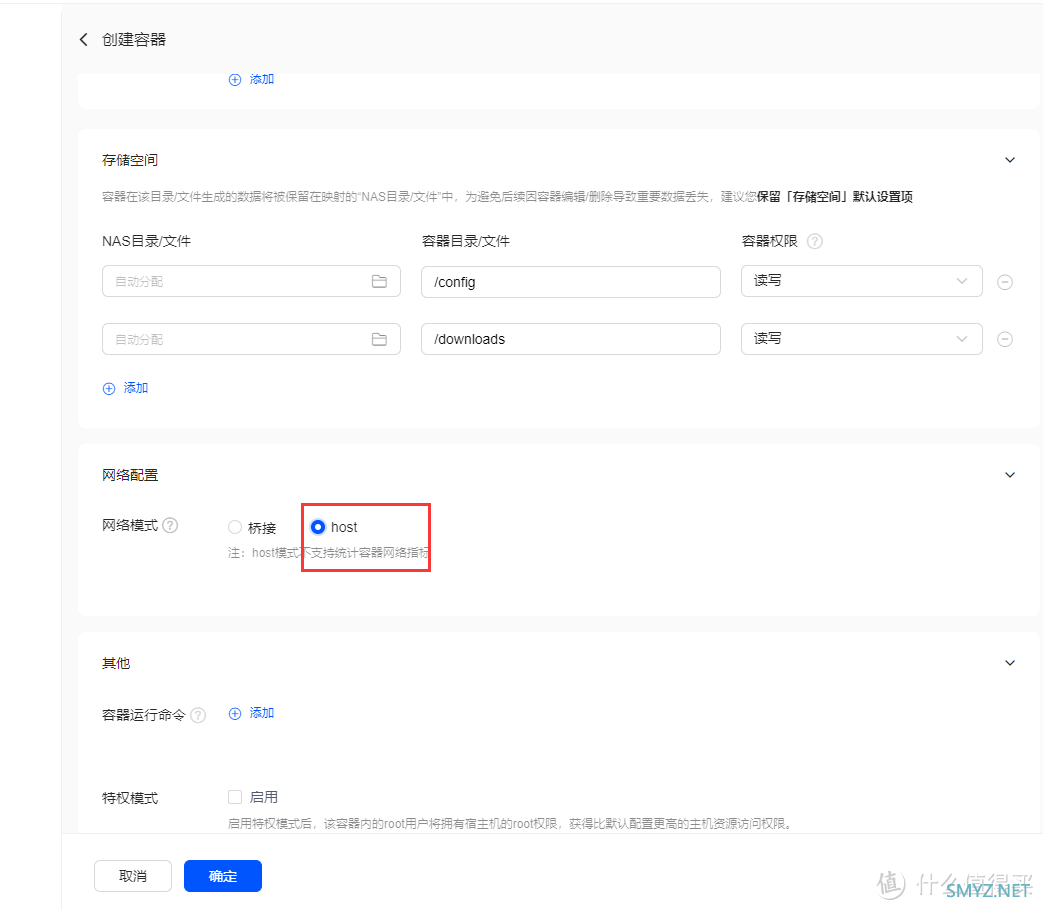Open the 读写 dropdown for the /config row
Viewport: 1043px width, 910px height.
(861, 281)
